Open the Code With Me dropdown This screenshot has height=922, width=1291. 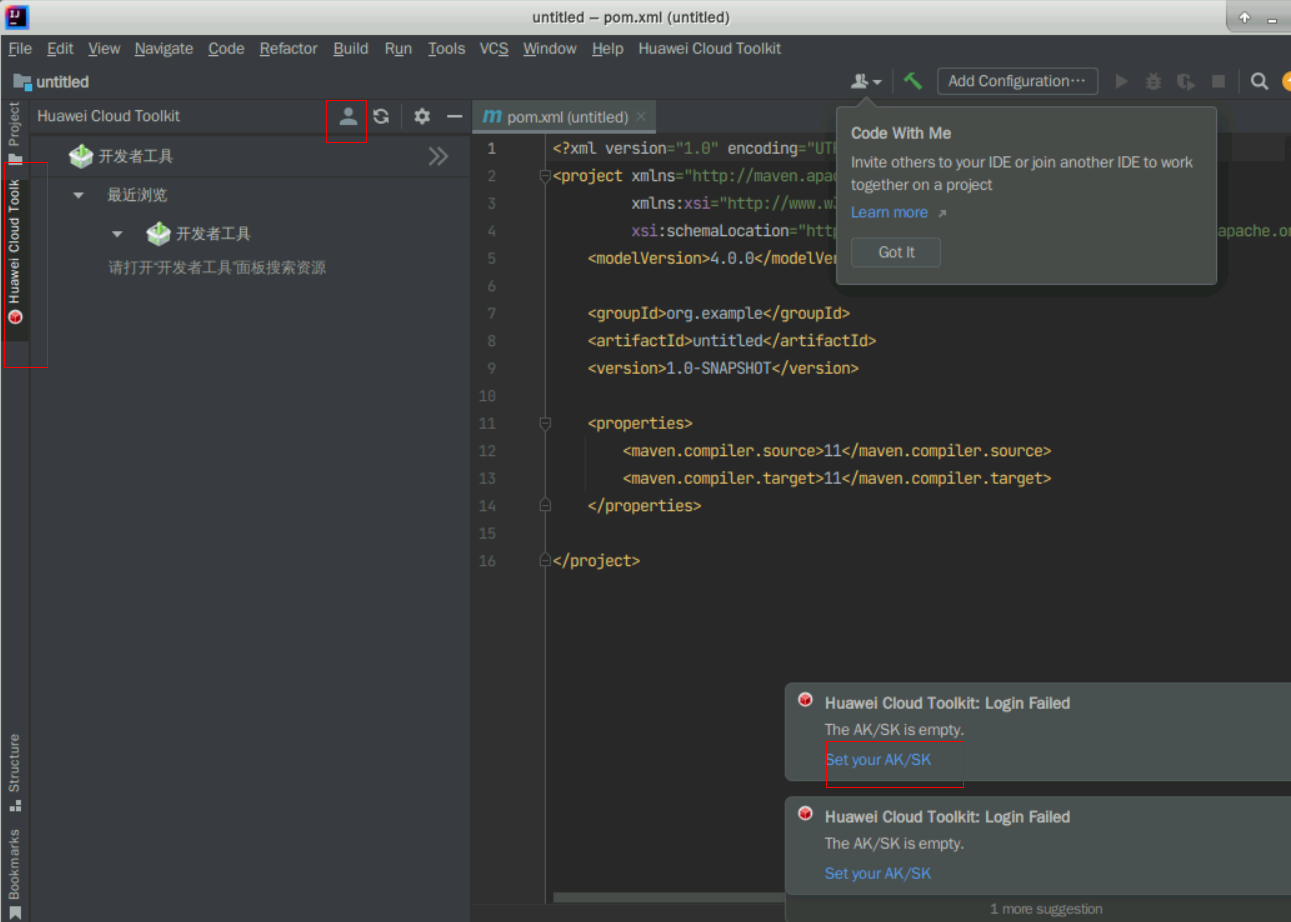point(866,81)
